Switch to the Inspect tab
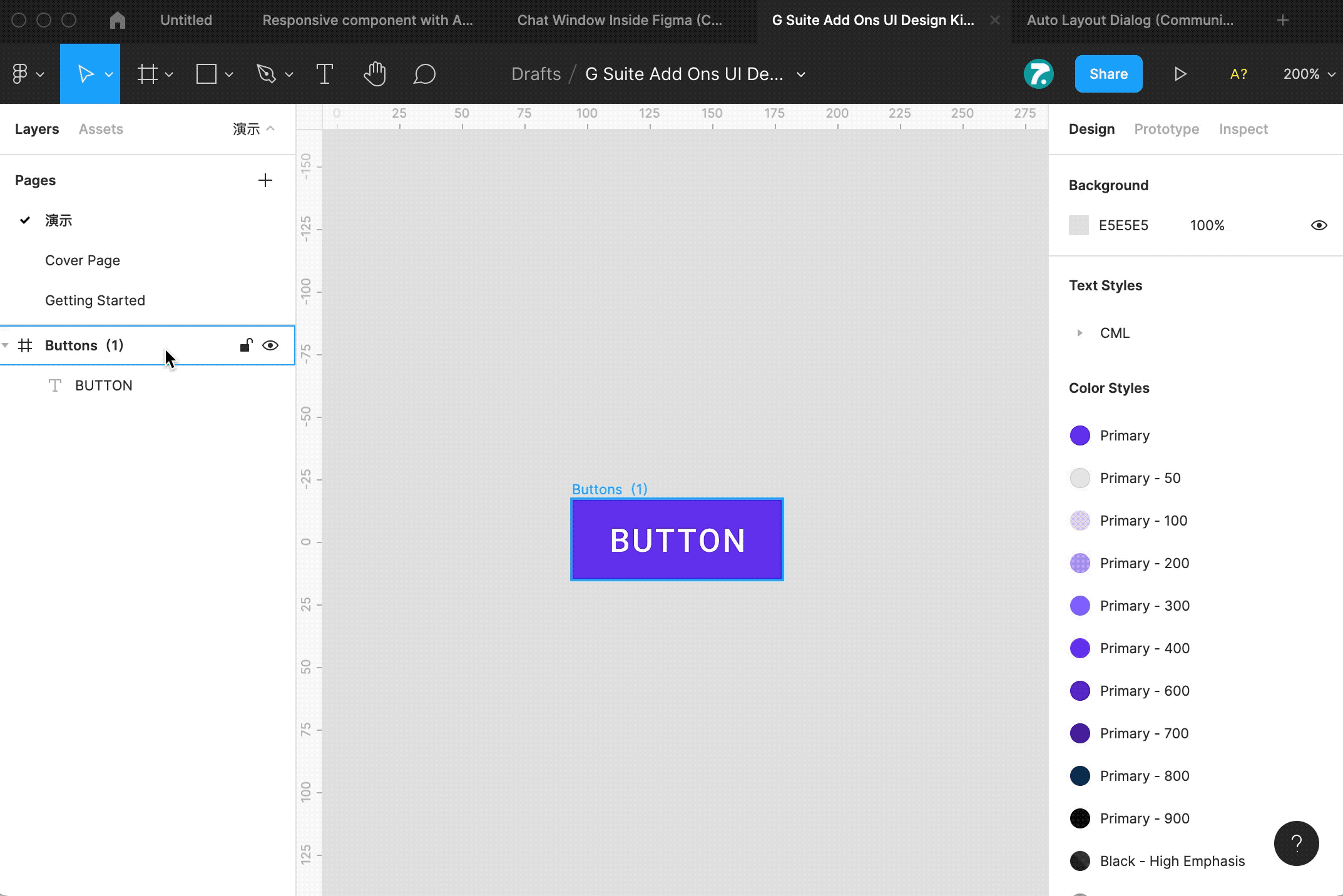 (x=1243, y=129)
